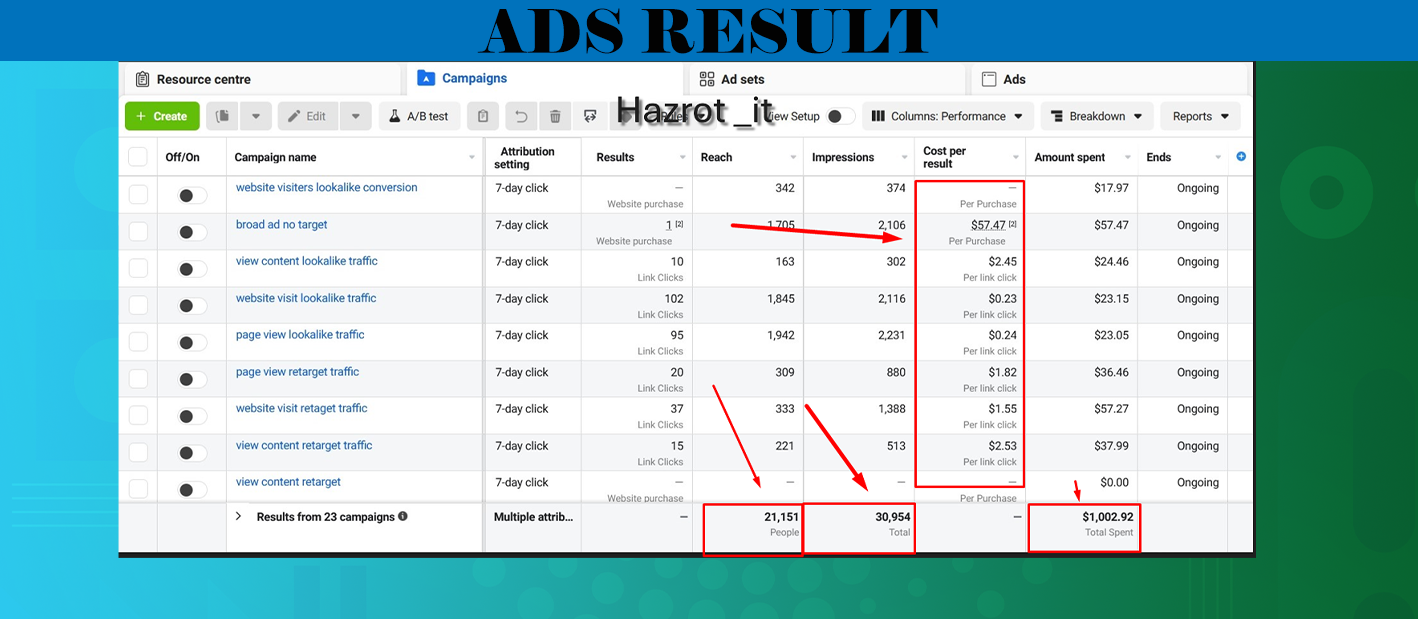The image size is (1418, 619).
Task: Click the export icon next to trash
Action: [590, 116]
